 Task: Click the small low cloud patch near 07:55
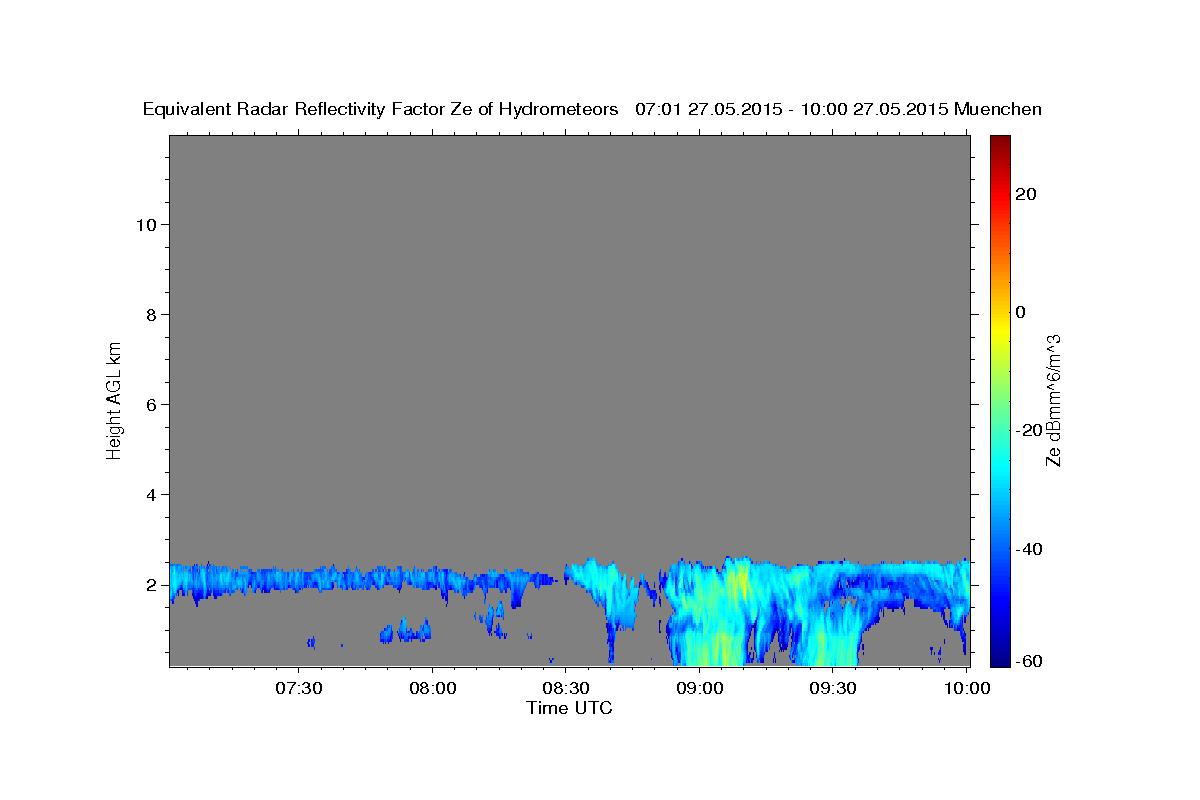(x=405, y=631)
